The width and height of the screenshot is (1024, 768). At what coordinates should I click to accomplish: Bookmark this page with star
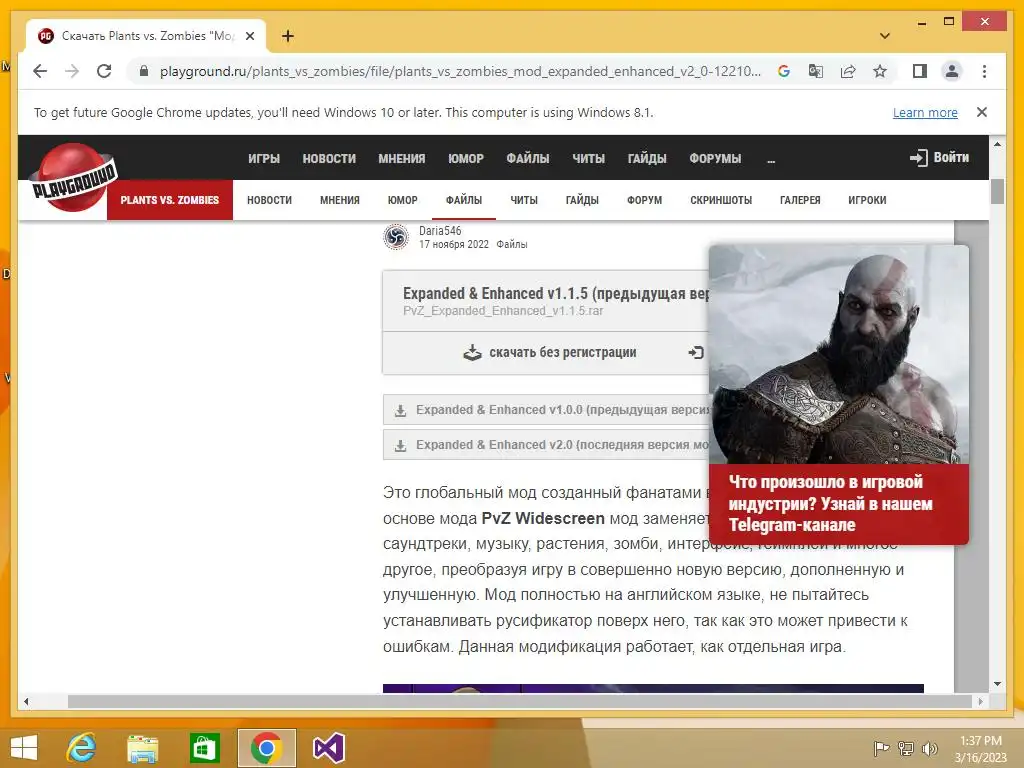click(880, 71)
